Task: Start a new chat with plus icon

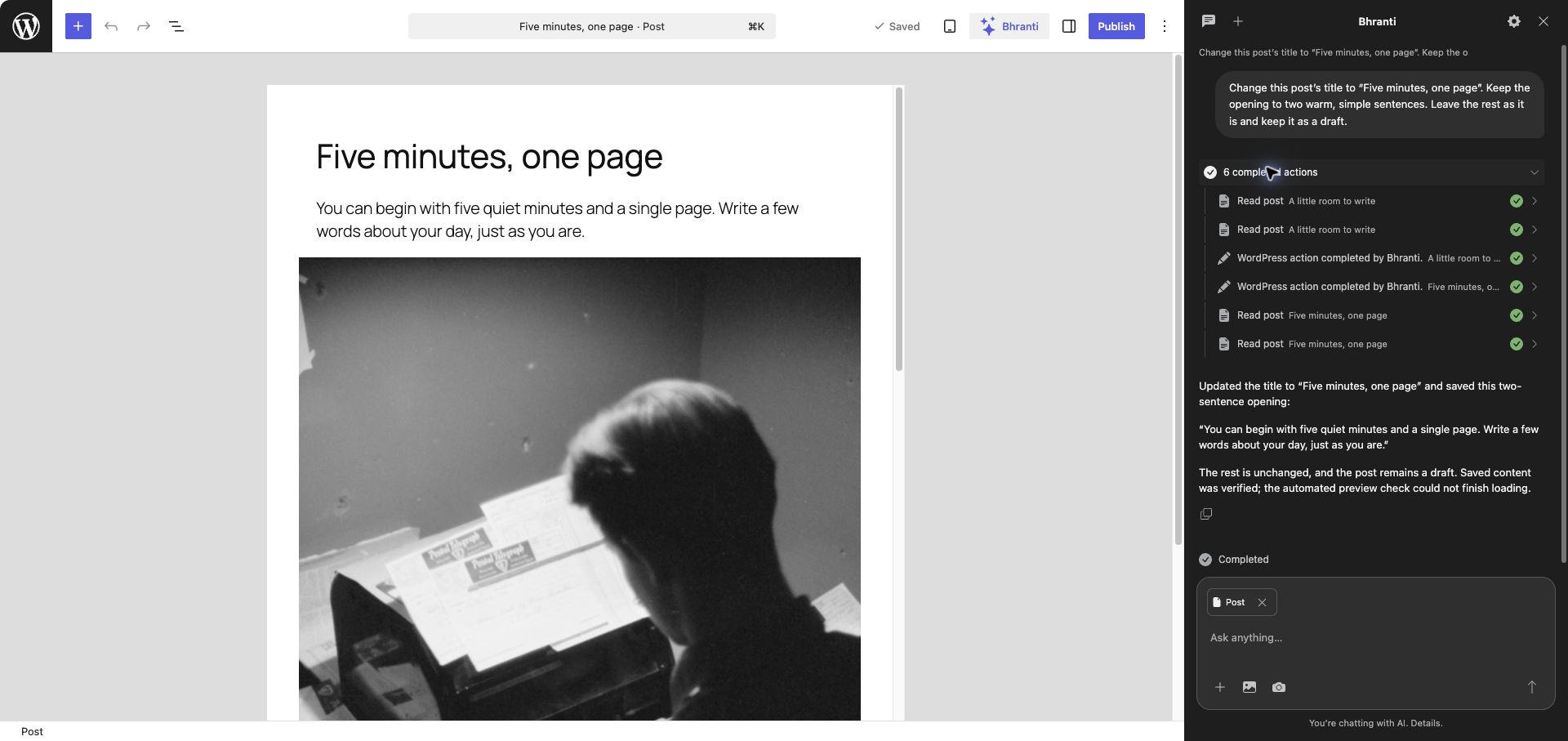Action: click(x=1238, y=21)
